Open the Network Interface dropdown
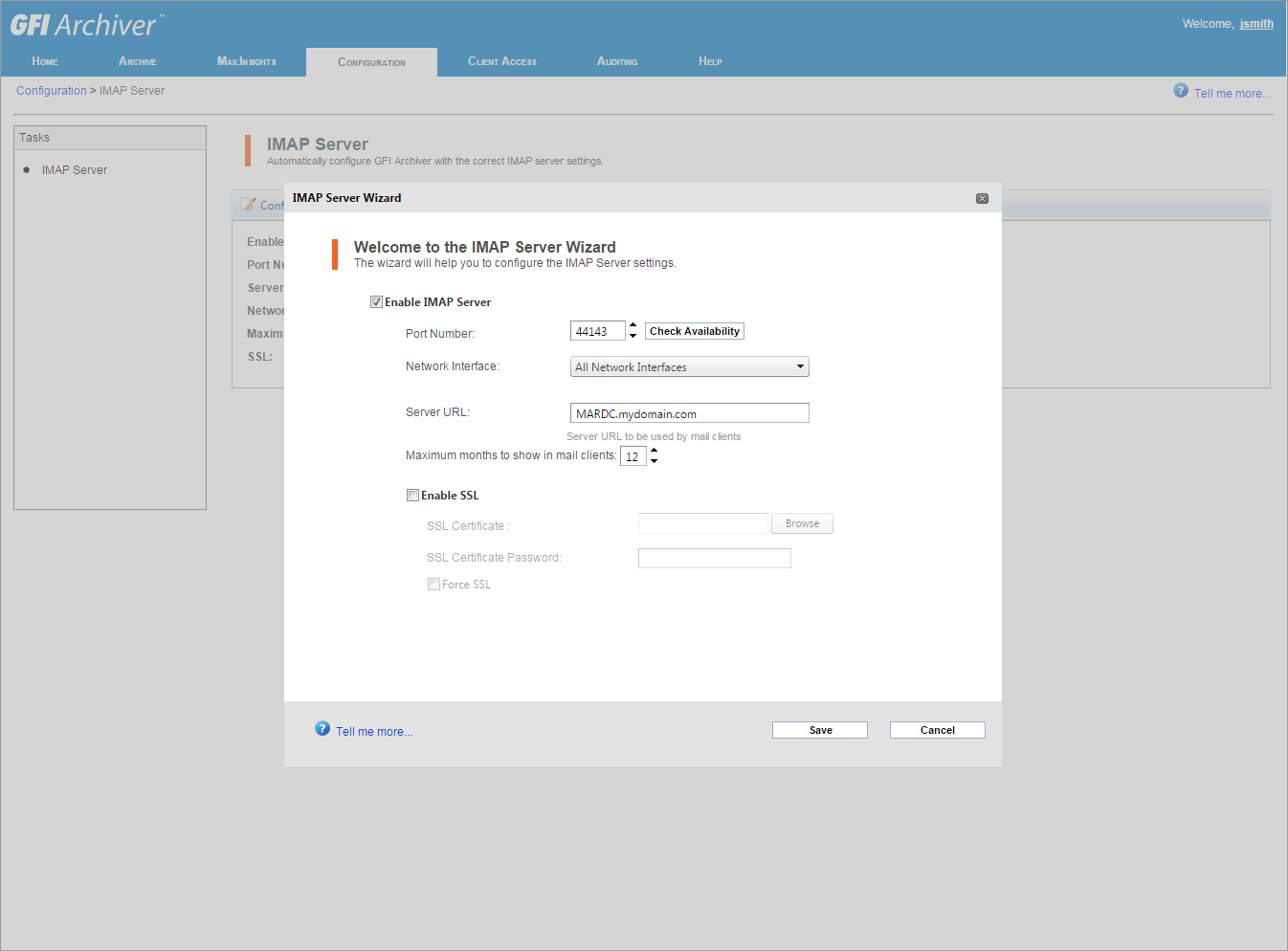Screen dimensions: 1288x951 click(x=689, y=366)
